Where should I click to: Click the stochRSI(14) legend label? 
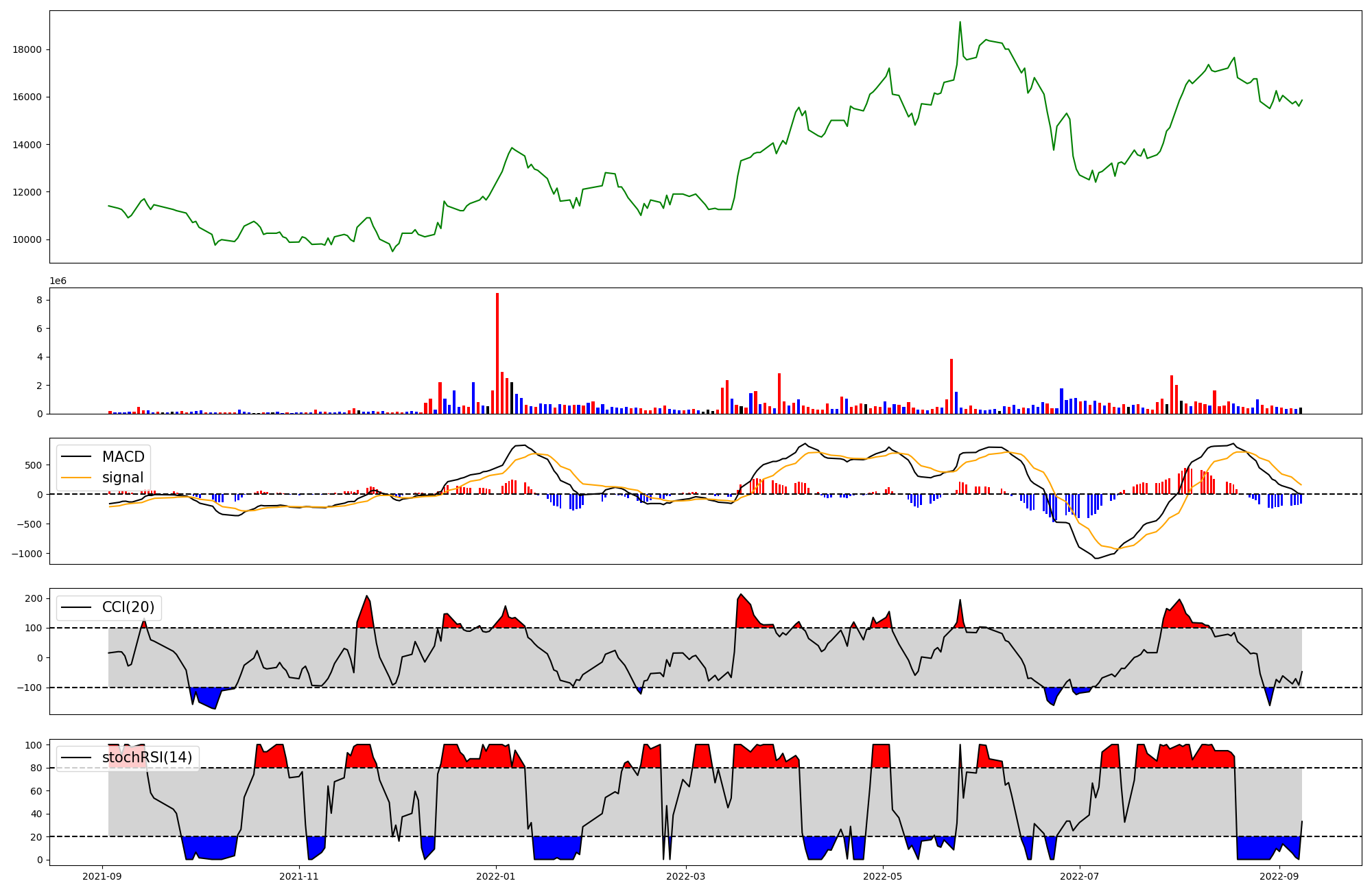(x=147, y=758)
